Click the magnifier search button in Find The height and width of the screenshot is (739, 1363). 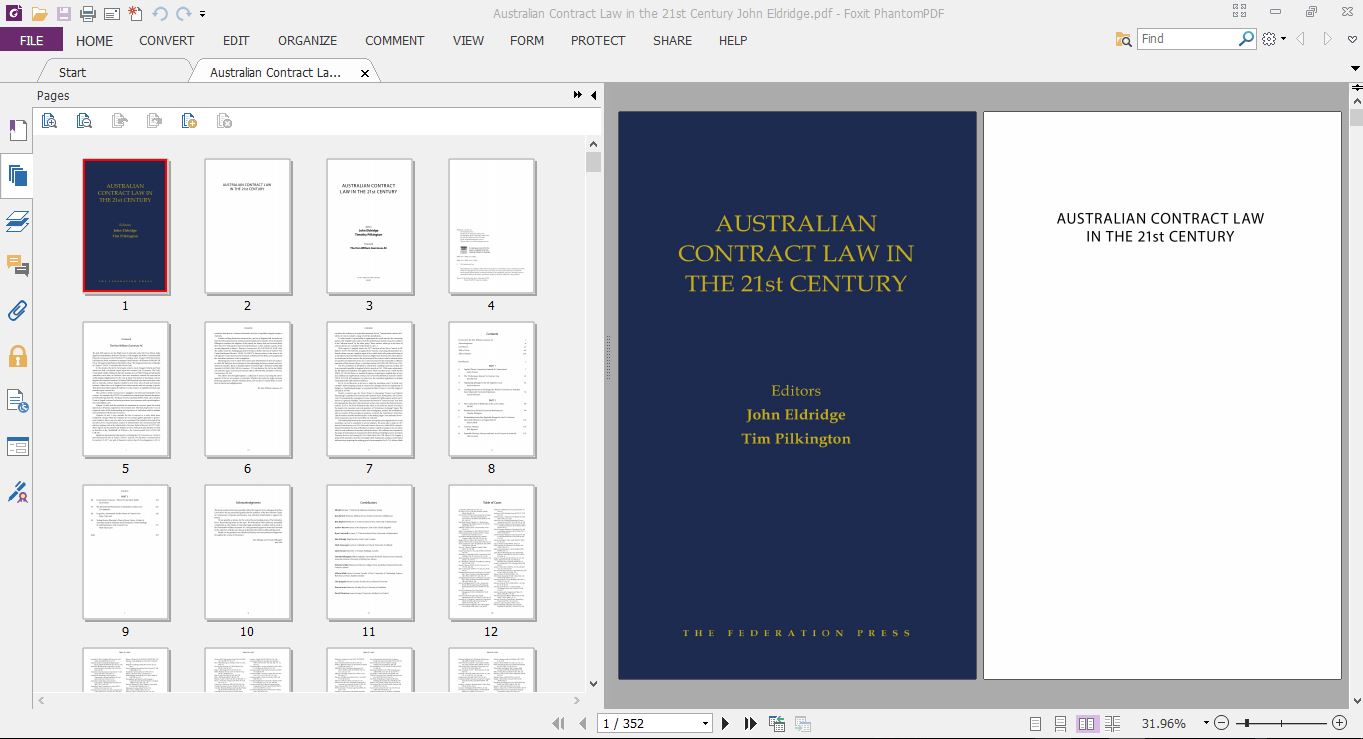[x=1246, y=39]
